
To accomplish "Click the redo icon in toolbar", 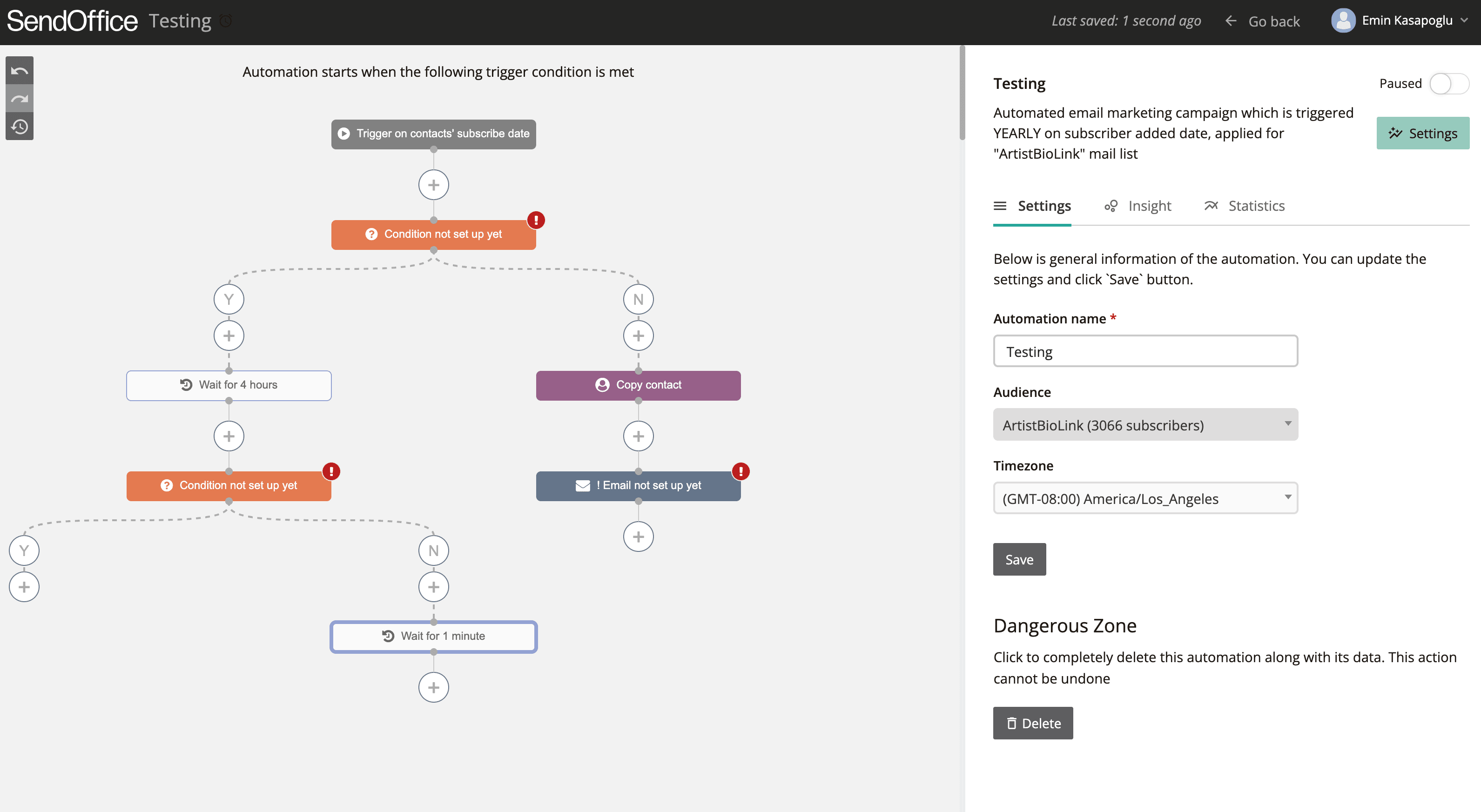I will 19,98.
